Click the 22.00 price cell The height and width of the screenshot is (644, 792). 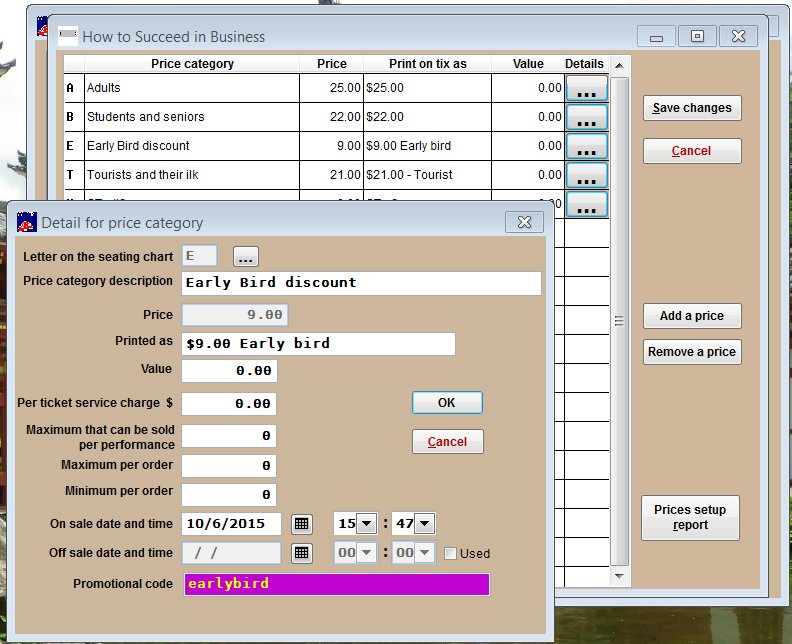pyautogui.click(x=331, y=117)
